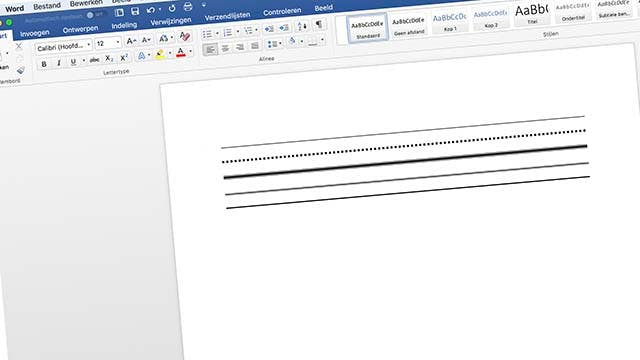Select the Geen afstand style
This screenshot has height=360, width=640.
point(409,26)
